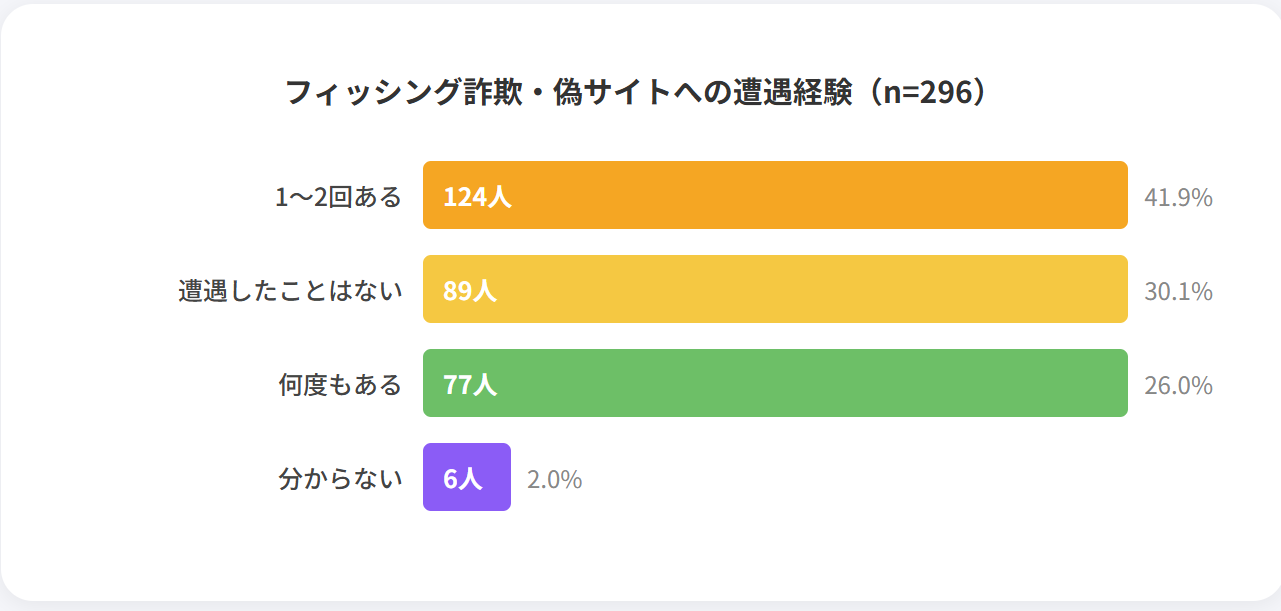
Task: Click the 2.0% percentage value
Action: point(554,480)
